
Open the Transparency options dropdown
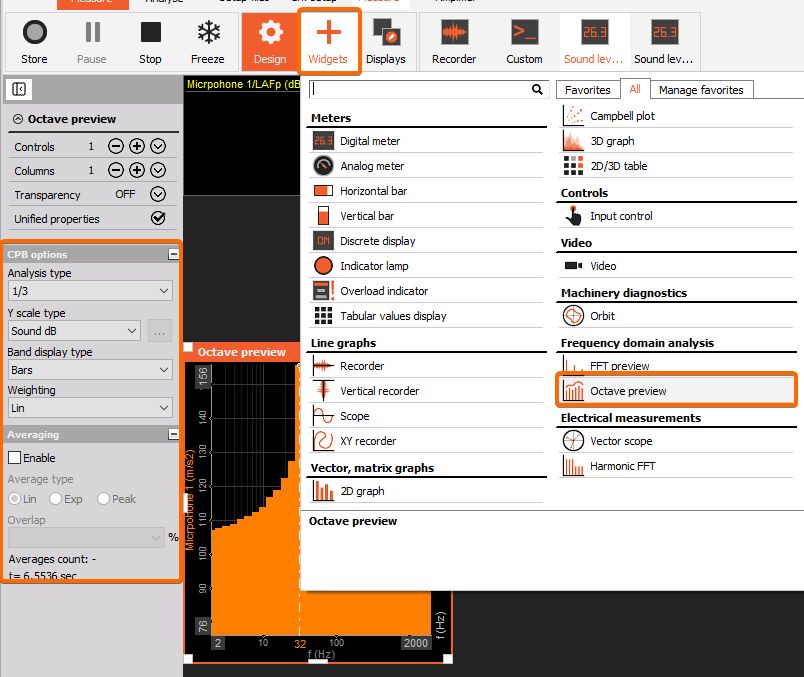click(x=158, y=194)
